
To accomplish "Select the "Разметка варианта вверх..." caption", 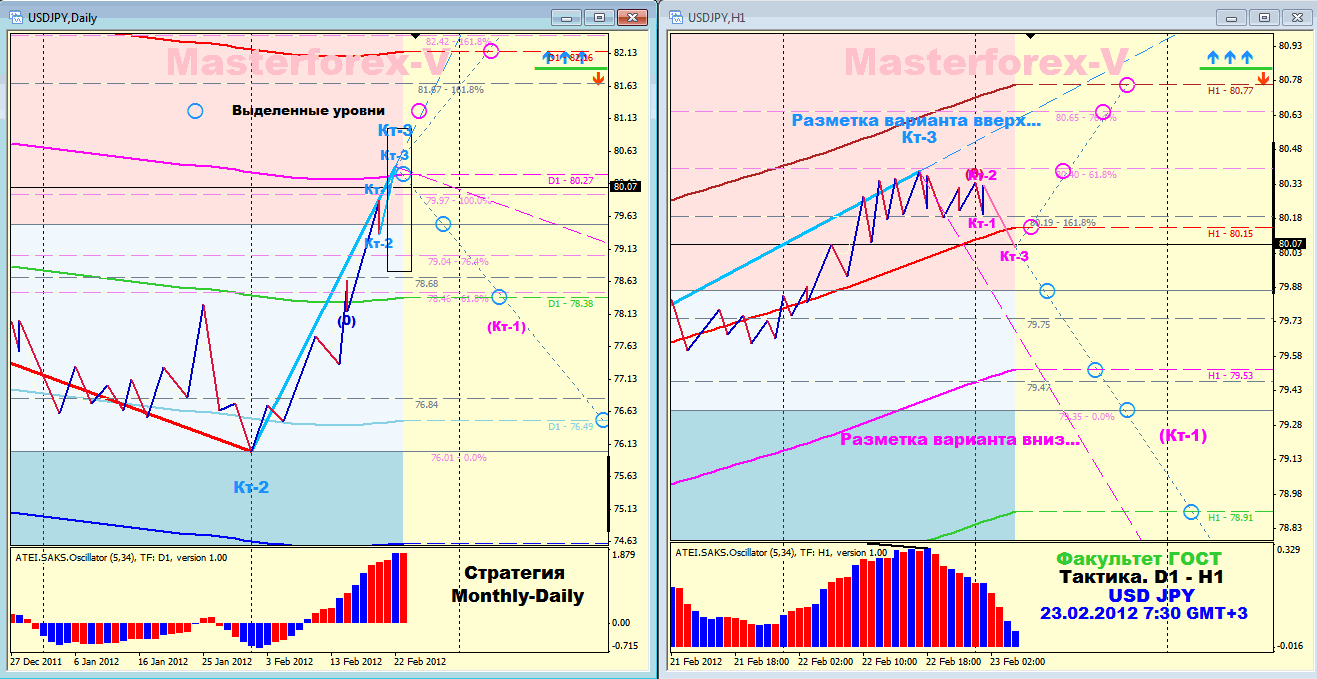I will pyautogui.click(x=916, y=120).
